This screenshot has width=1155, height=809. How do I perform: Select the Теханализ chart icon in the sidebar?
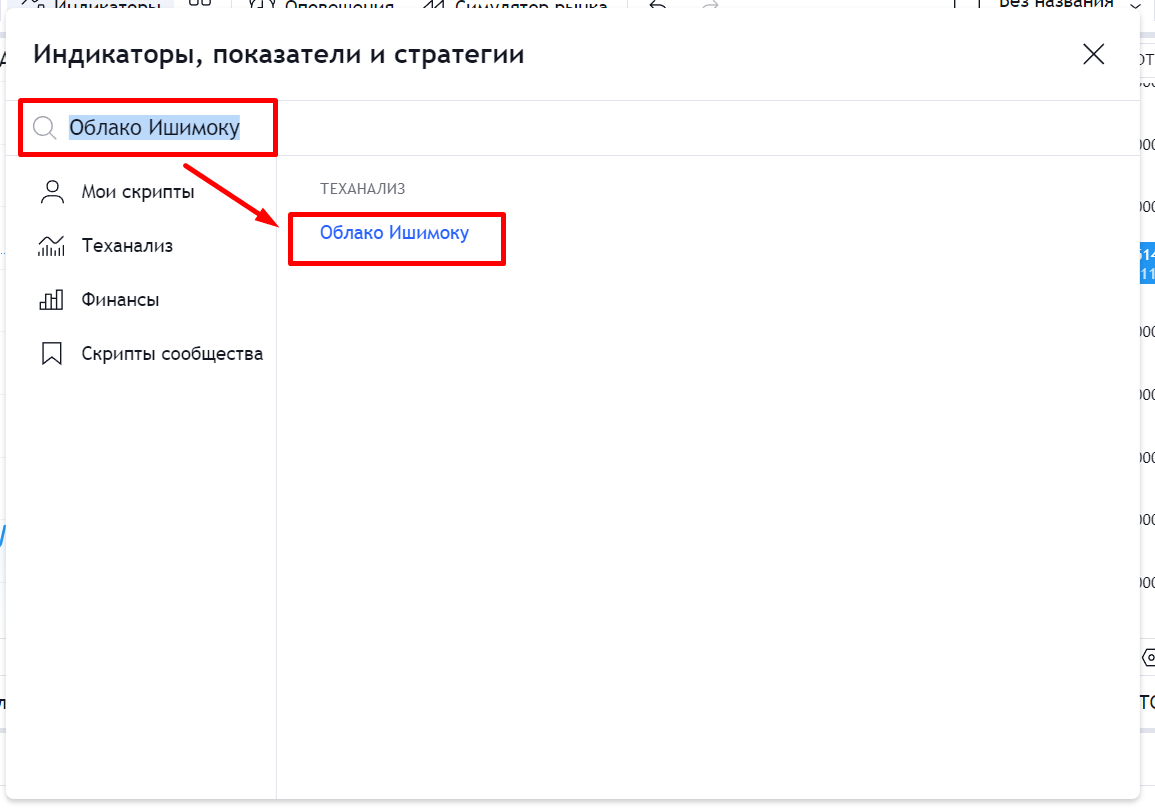(51, 245)
